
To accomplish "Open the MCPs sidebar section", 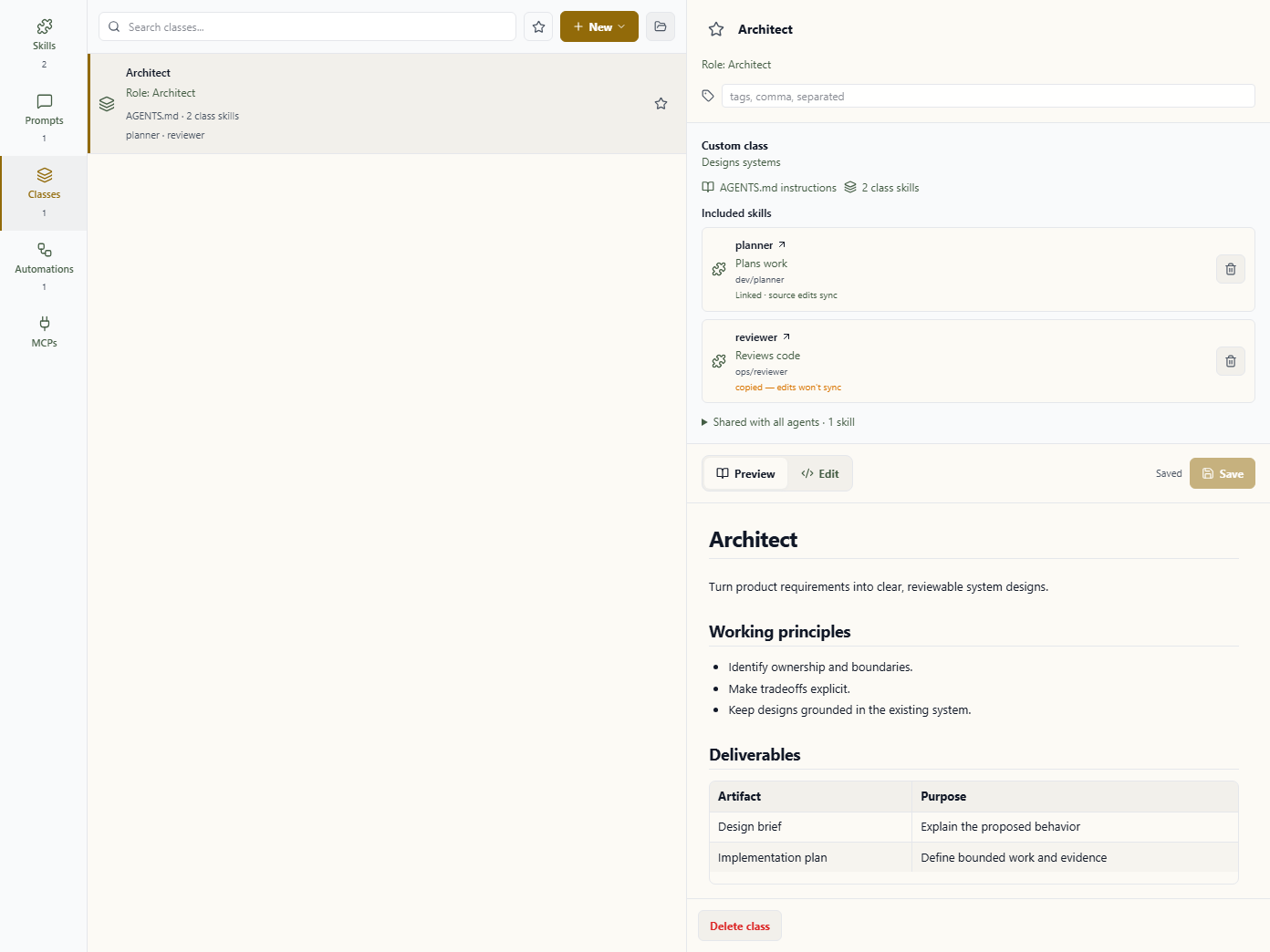I will [x=44, y=332].
